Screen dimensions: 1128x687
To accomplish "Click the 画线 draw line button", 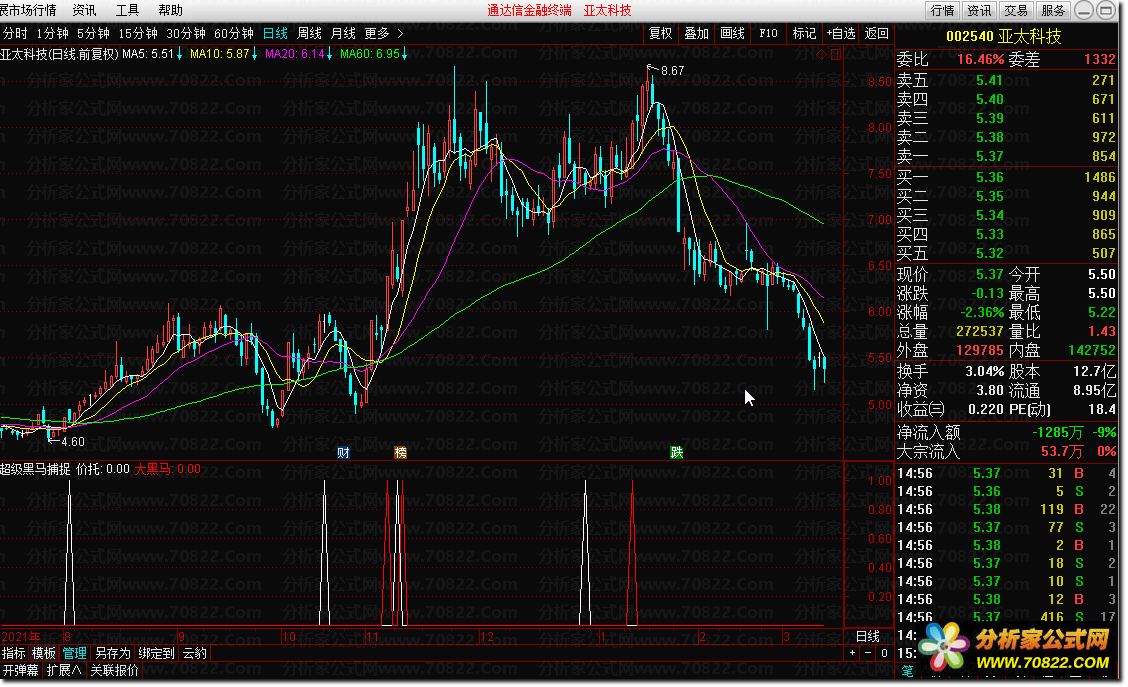I will [x=732, y=33].
